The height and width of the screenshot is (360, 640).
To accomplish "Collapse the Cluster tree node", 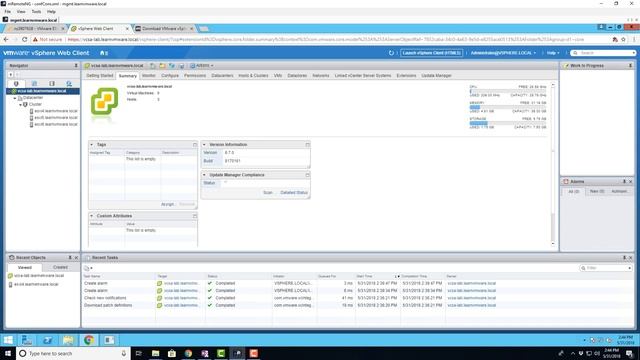I will pyautogui.click(x=20, y=104).
